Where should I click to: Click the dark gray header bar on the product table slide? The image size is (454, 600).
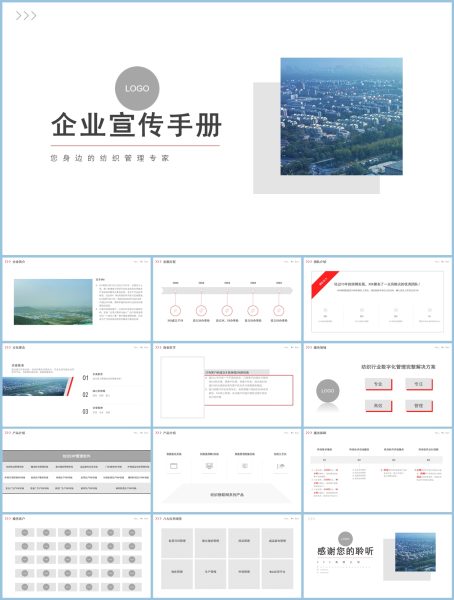coord(77,456)
